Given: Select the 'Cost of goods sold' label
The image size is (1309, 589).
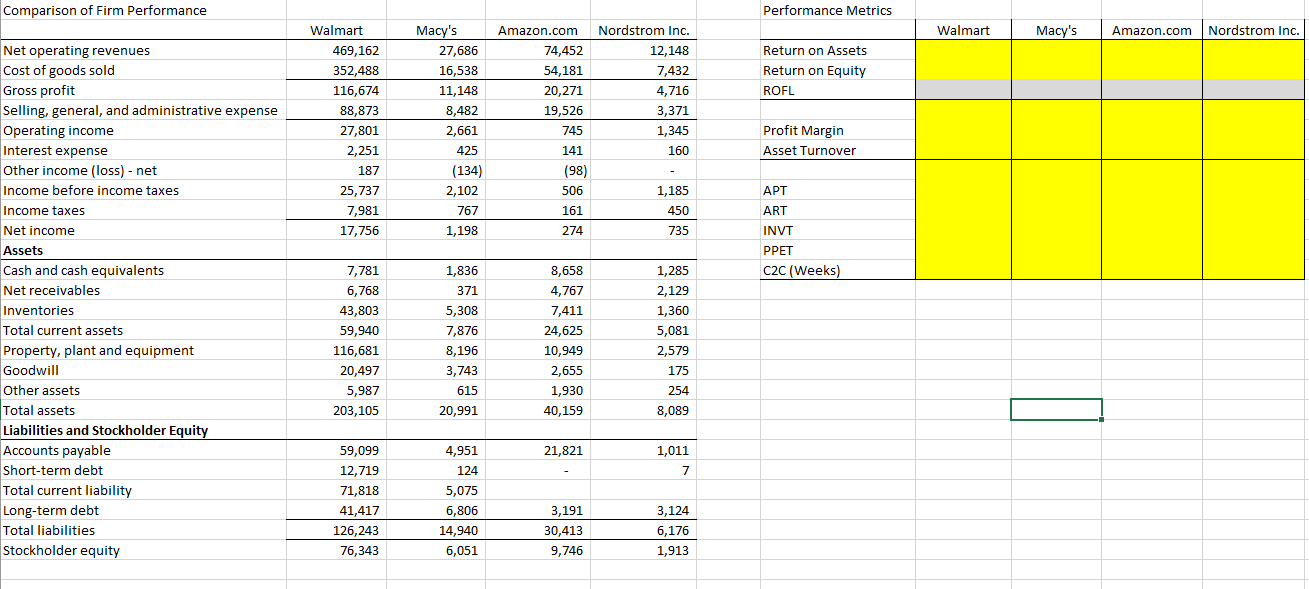Looking at the screenshot, I should pyautogui.click(x=59, y=70).
